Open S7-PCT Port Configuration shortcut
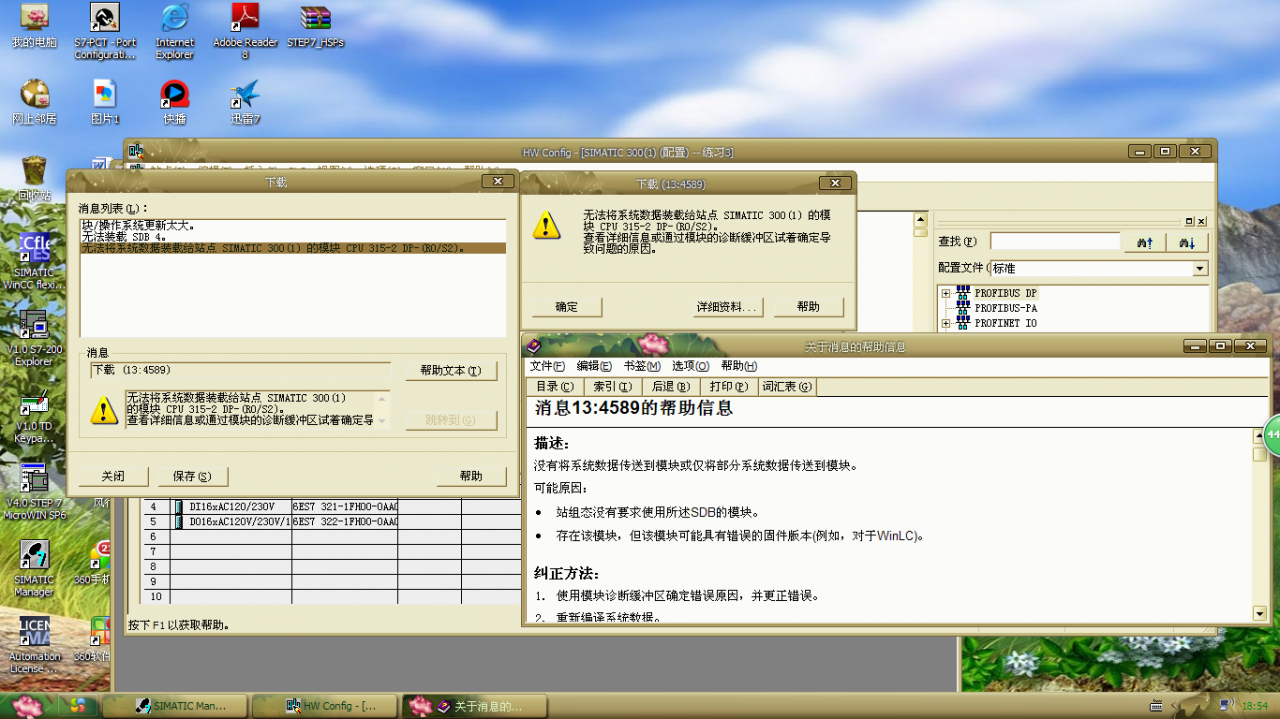This screenshot has height=719, width=1280. (x=105, y=31)
